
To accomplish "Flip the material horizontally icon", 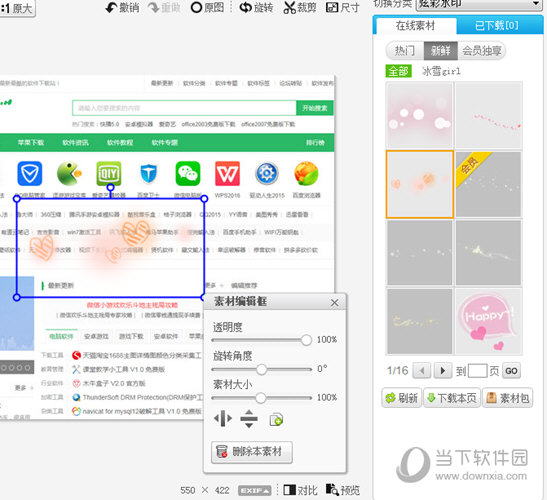I will pos(223,418).
